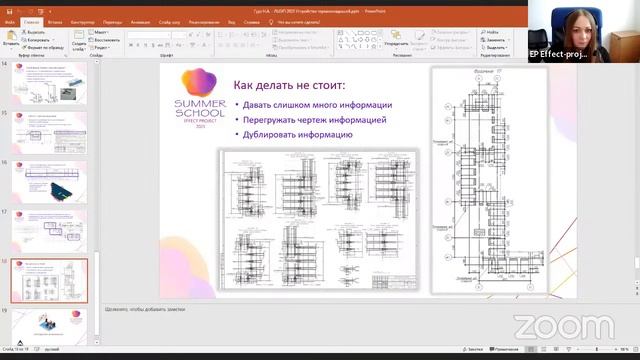This screenshot has height=360, width=640.
Task: Select the rectangle shape in shapes gallery
Action: pos(360,33)
